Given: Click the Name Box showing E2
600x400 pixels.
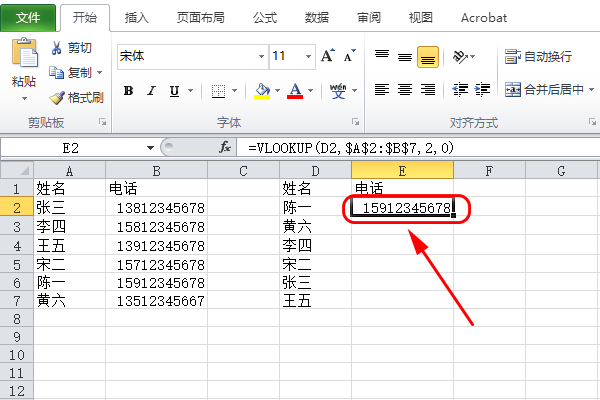Looking at the screenshot, I should point(73,148).
